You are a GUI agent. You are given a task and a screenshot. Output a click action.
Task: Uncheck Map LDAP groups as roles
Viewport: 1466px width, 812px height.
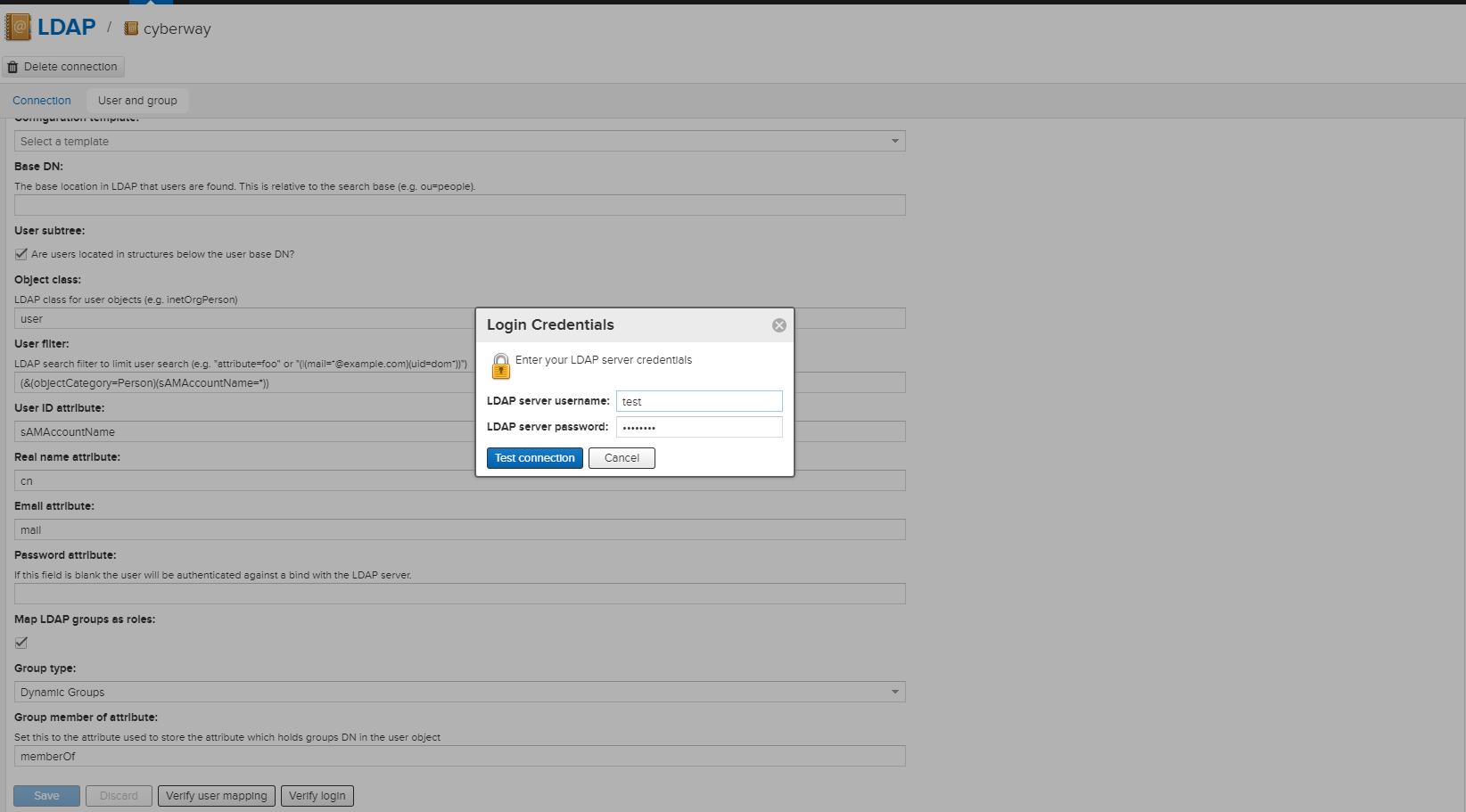pos(21,643)
